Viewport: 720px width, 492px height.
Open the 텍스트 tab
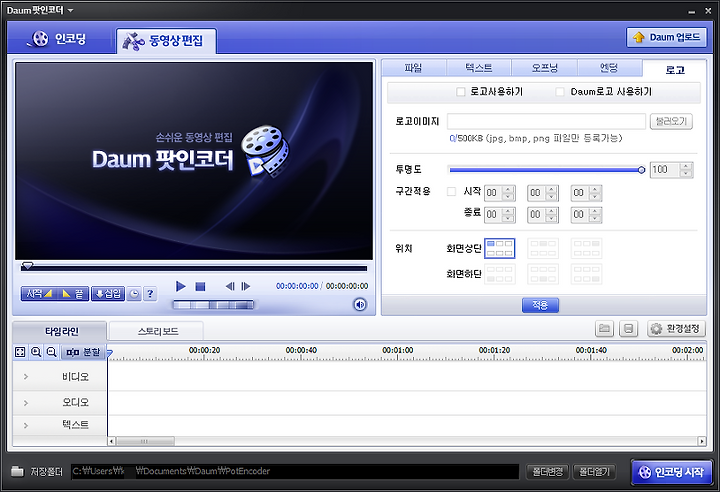click(478, 68)
